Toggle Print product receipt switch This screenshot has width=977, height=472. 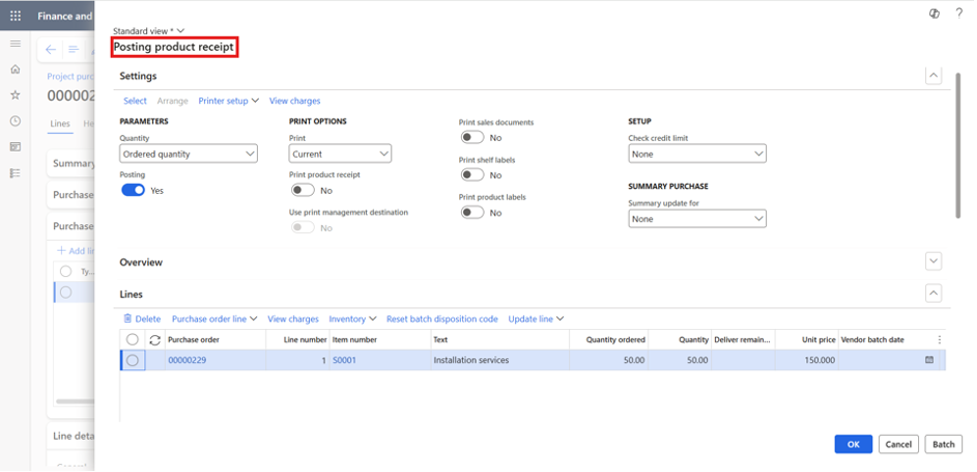(303, 191)
